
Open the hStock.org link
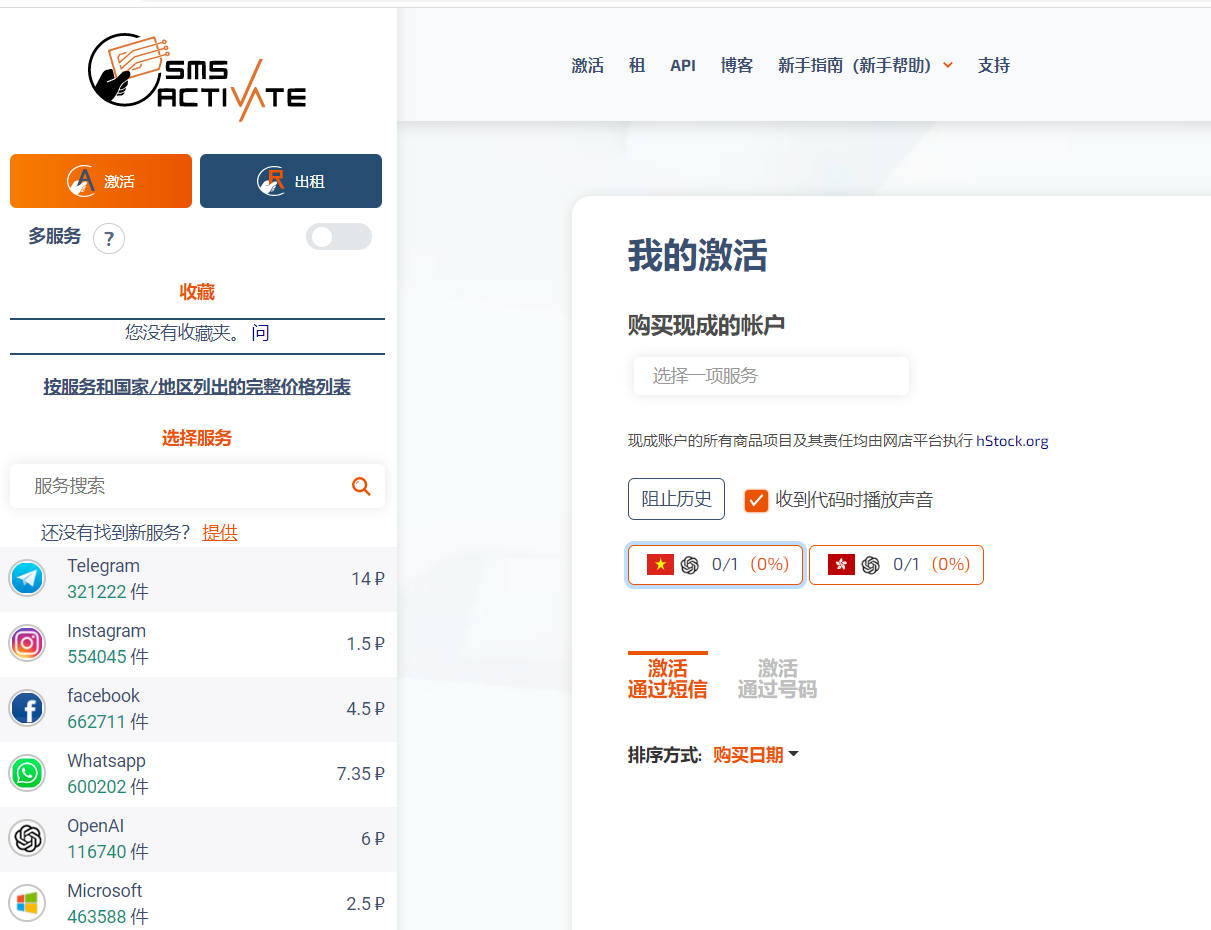tap(1012, 439)
